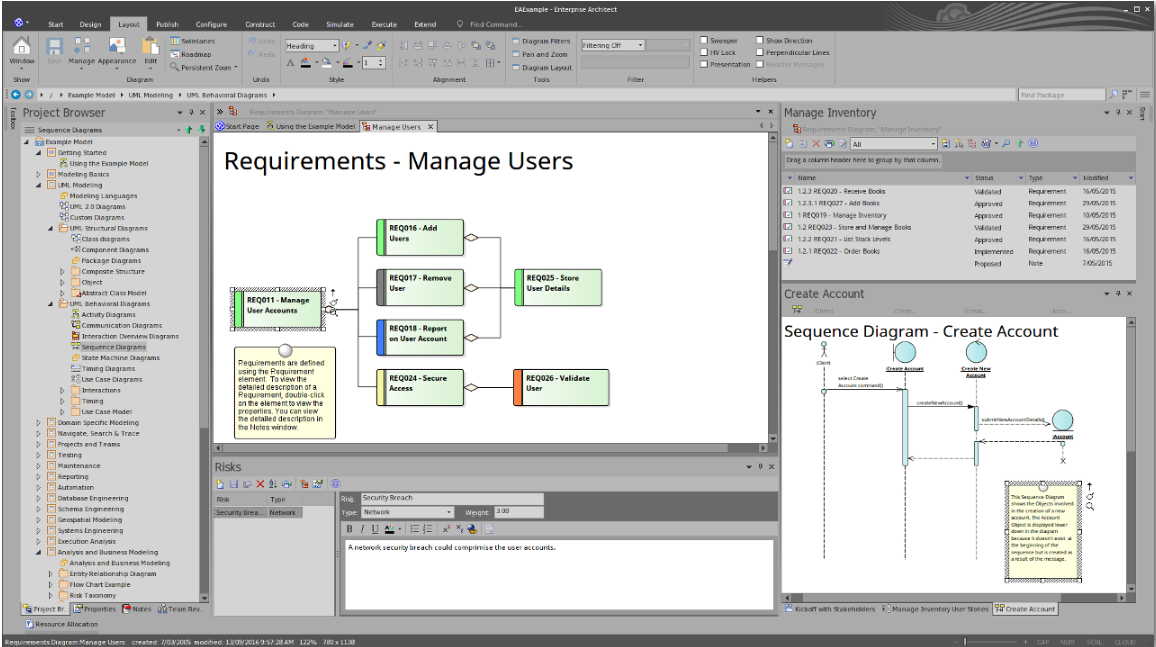Click new risk icon in Risks toolbar
The image size is (1156, 647).
point(220,484)
